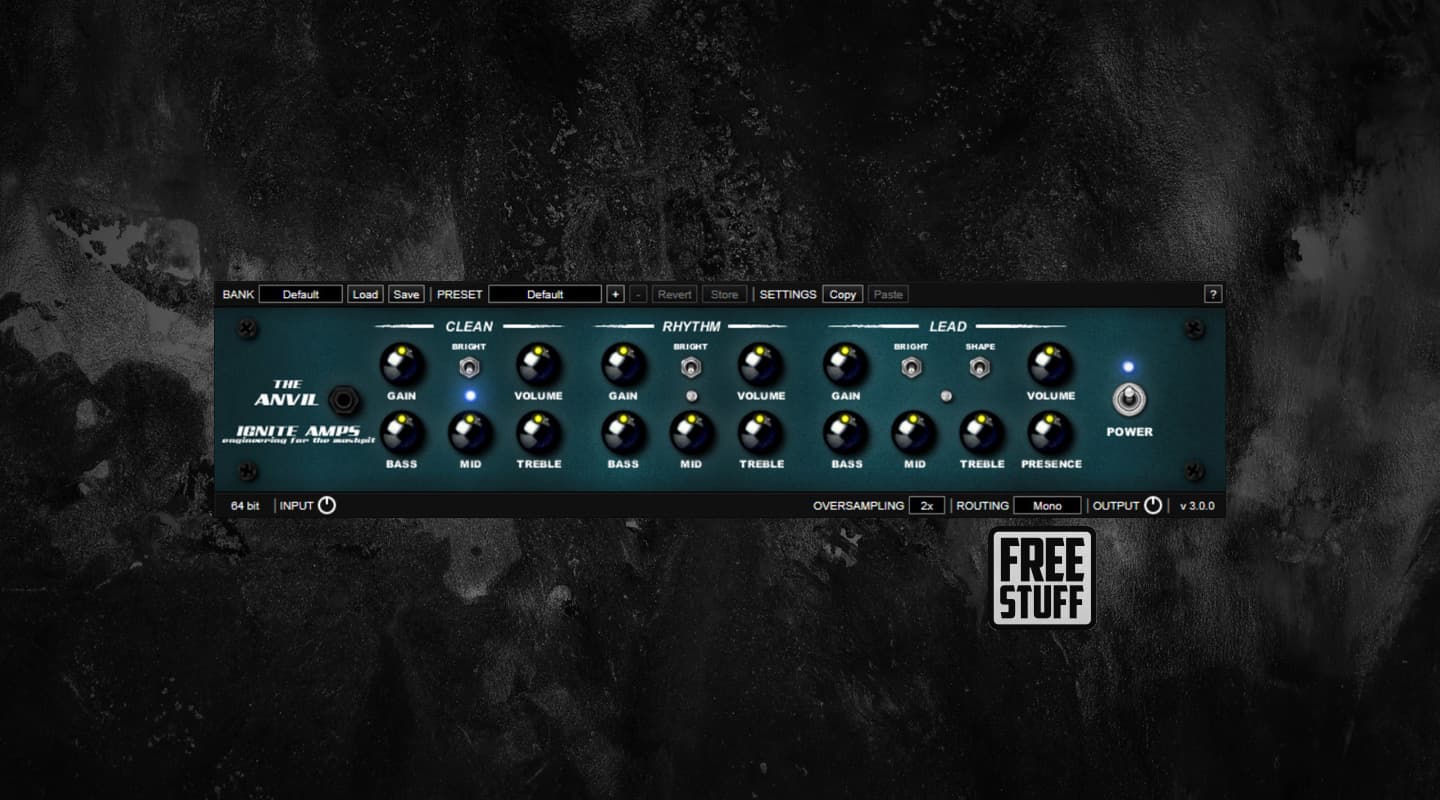
Task: Click the Store preset button
Action: coord(725,294)
